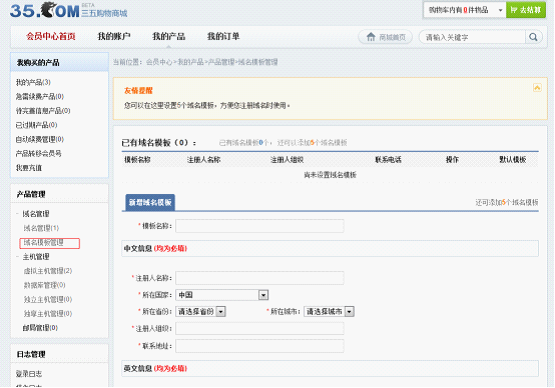Open 待完善信息产品(0) in the sidebar
Image resolution: width=555 pixels, height=388 pixels.
click(43, 111)
